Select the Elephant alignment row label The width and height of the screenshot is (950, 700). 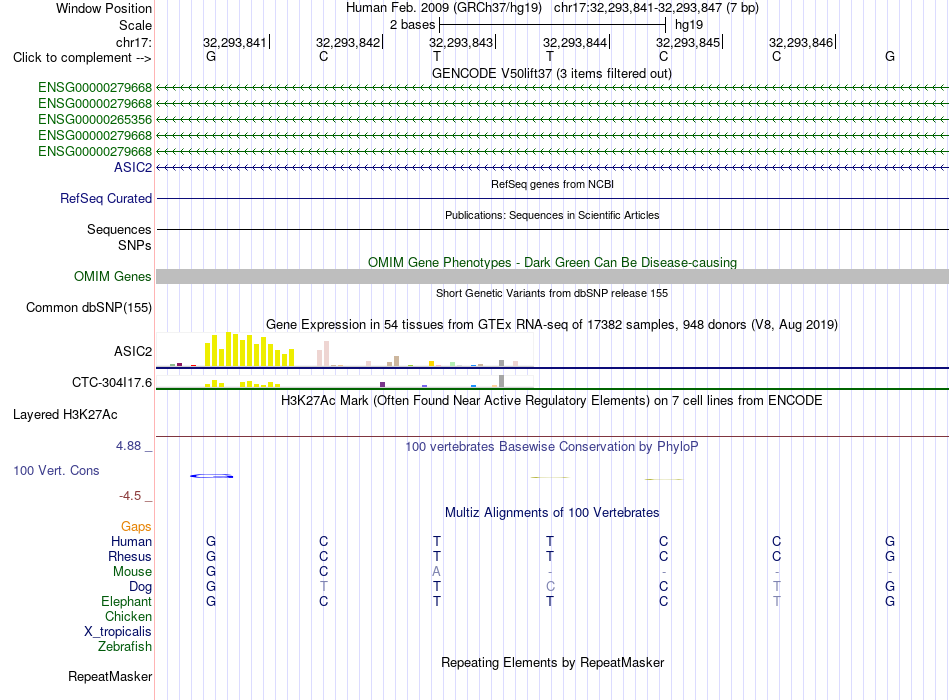point(127,602)
